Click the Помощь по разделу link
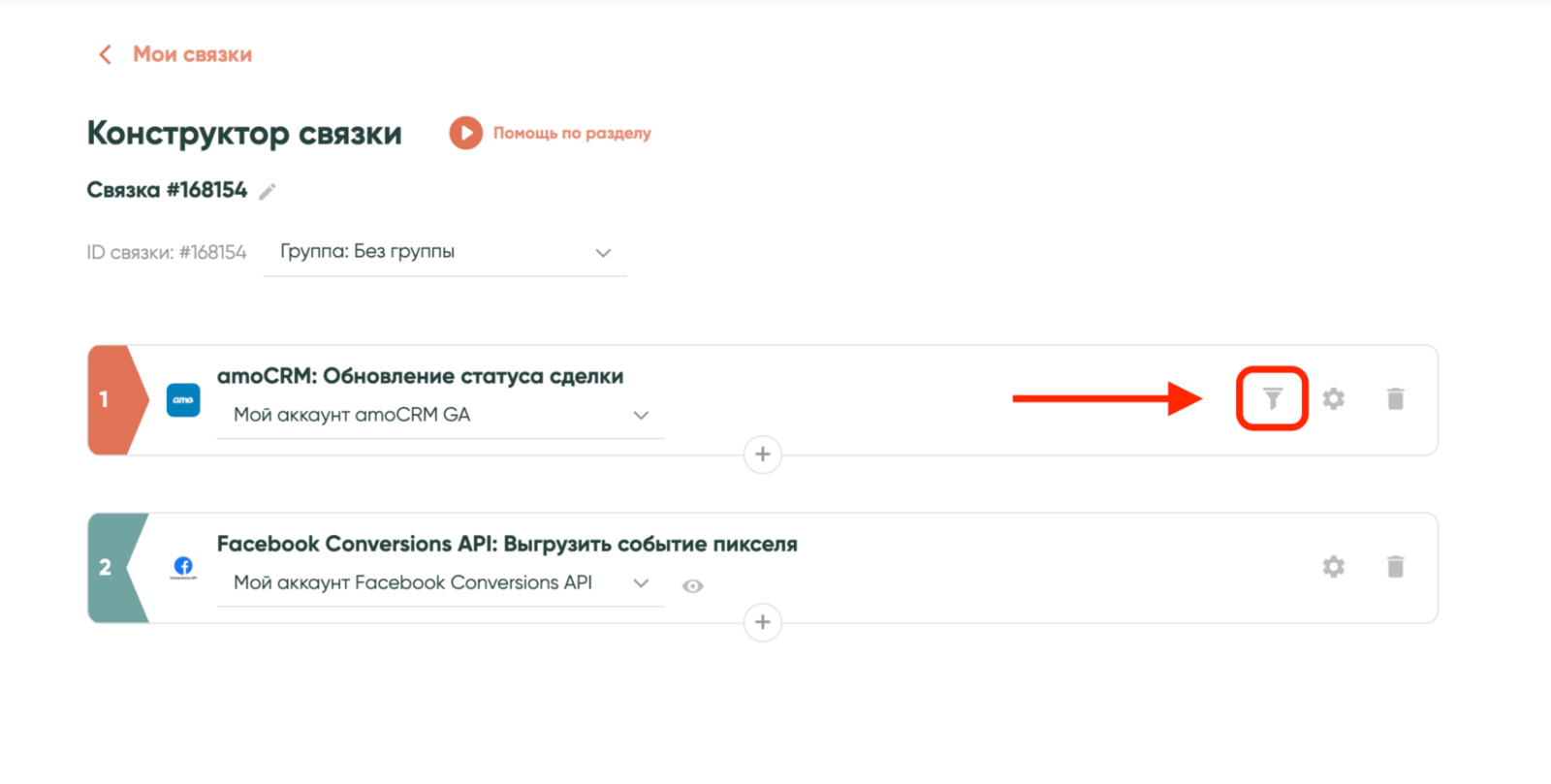 click(x=572, y=133)
